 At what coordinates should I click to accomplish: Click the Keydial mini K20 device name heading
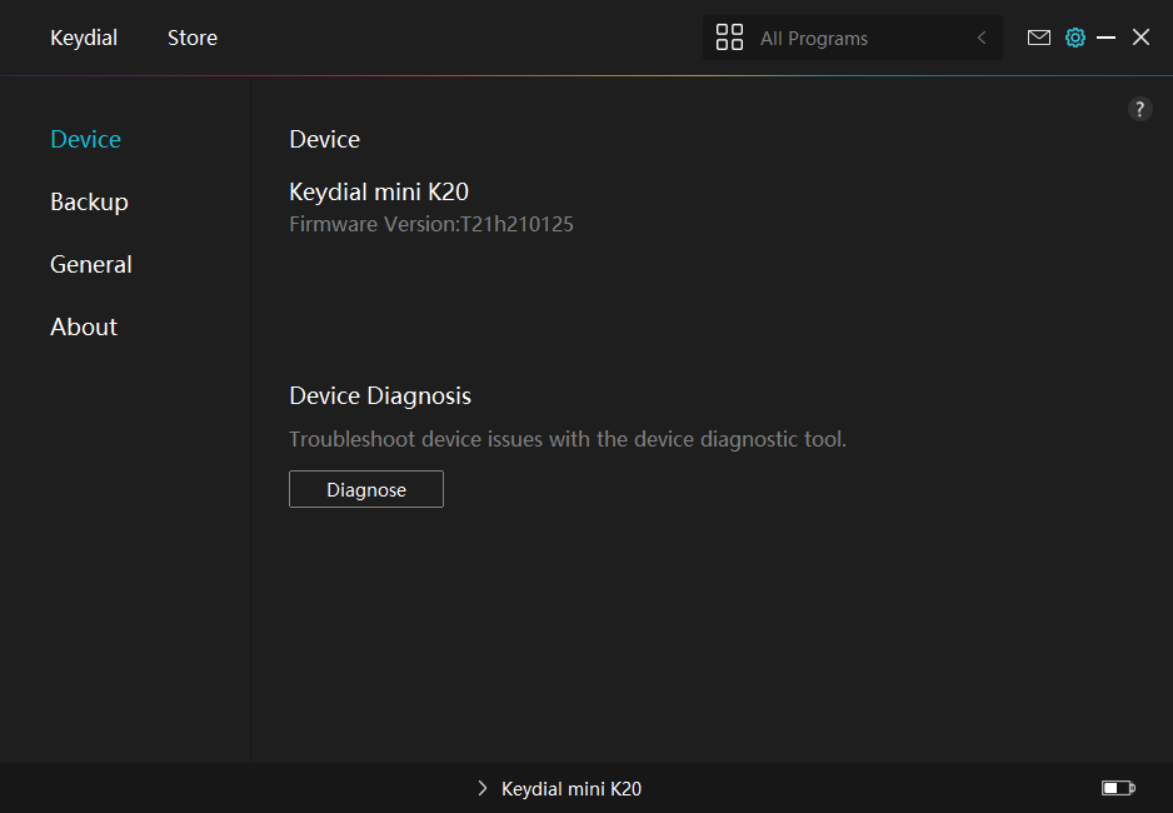click(379, 191)
